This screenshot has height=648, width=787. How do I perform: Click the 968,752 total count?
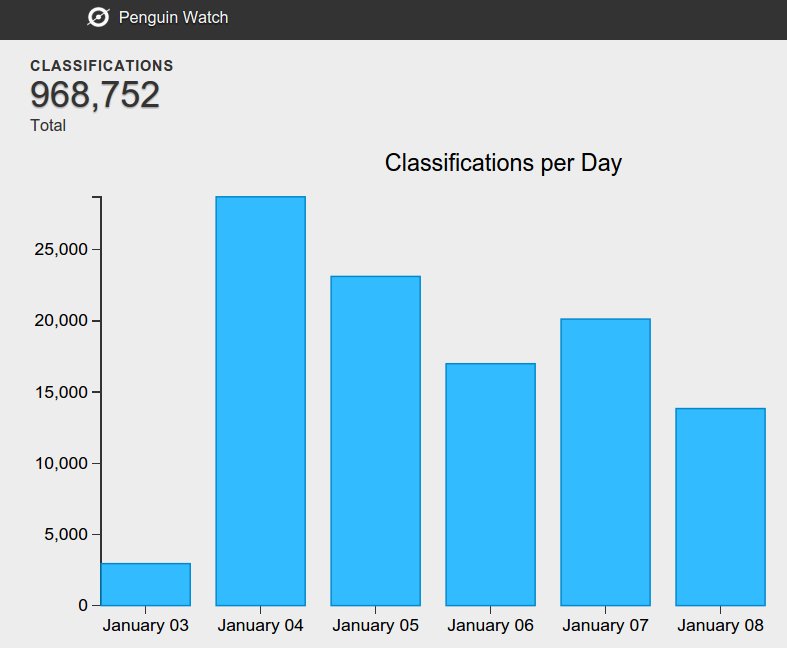(95, 95)
